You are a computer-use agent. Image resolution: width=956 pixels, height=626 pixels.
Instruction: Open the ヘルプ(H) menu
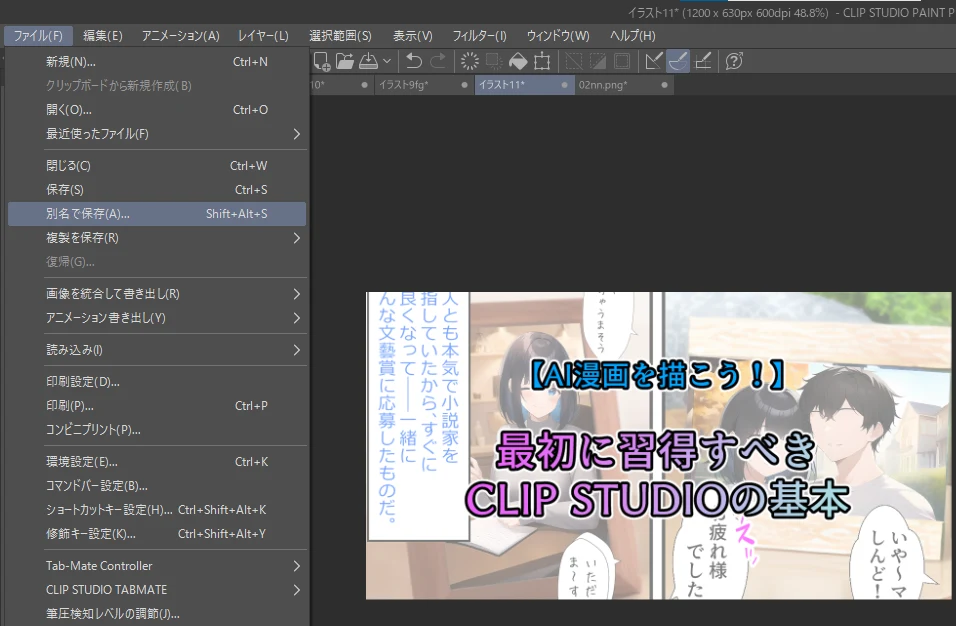[632, 36]
